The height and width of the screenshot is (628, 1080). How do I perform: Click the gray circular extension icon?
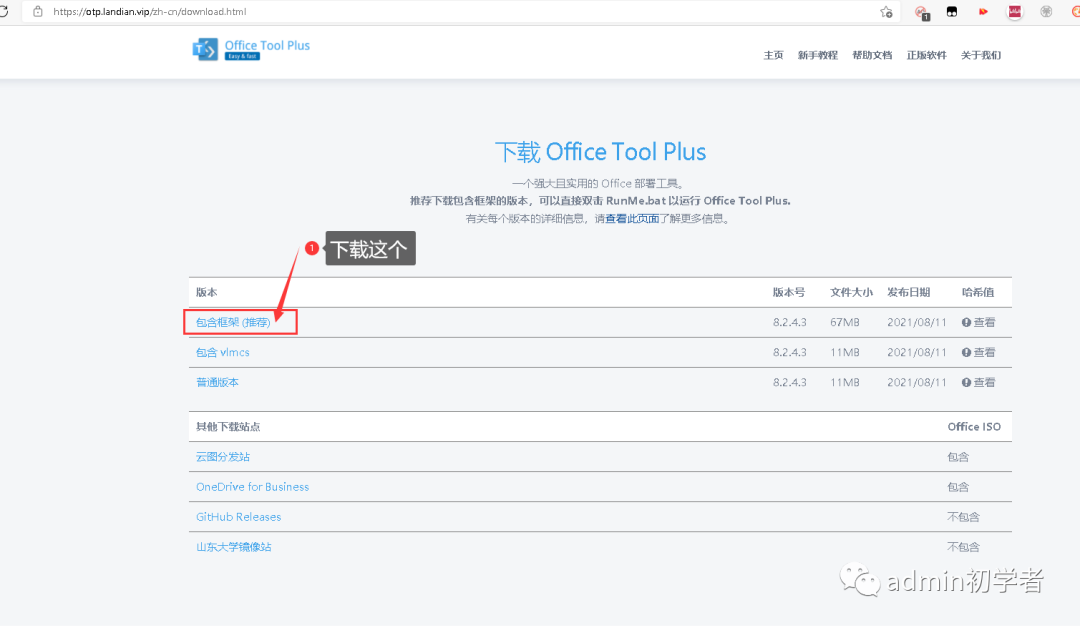coord(1046,12)
